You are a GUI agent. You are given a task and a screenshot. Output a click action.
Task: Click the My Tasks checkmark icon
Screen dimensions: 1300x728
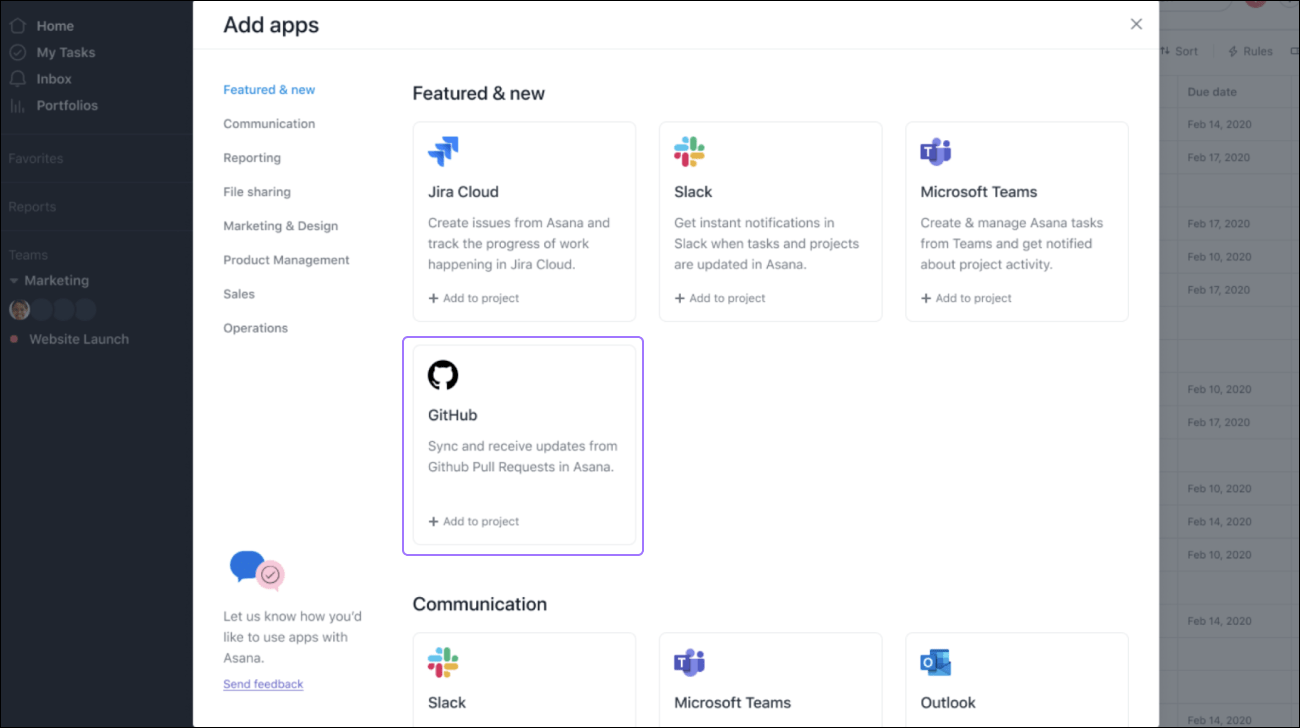click(18, 52)
